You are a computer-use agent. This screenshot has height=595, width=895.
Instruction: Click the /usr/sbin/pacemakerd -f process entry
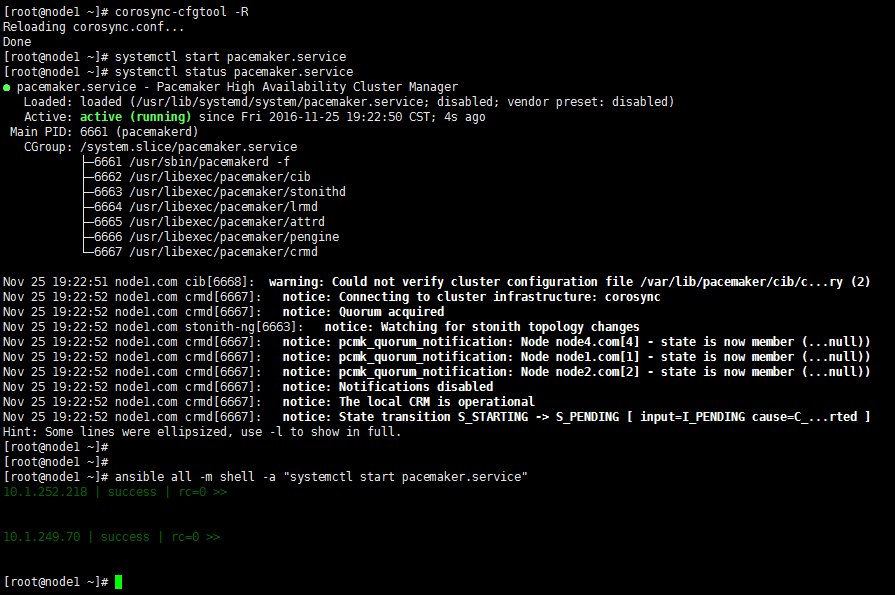[192, 162]
